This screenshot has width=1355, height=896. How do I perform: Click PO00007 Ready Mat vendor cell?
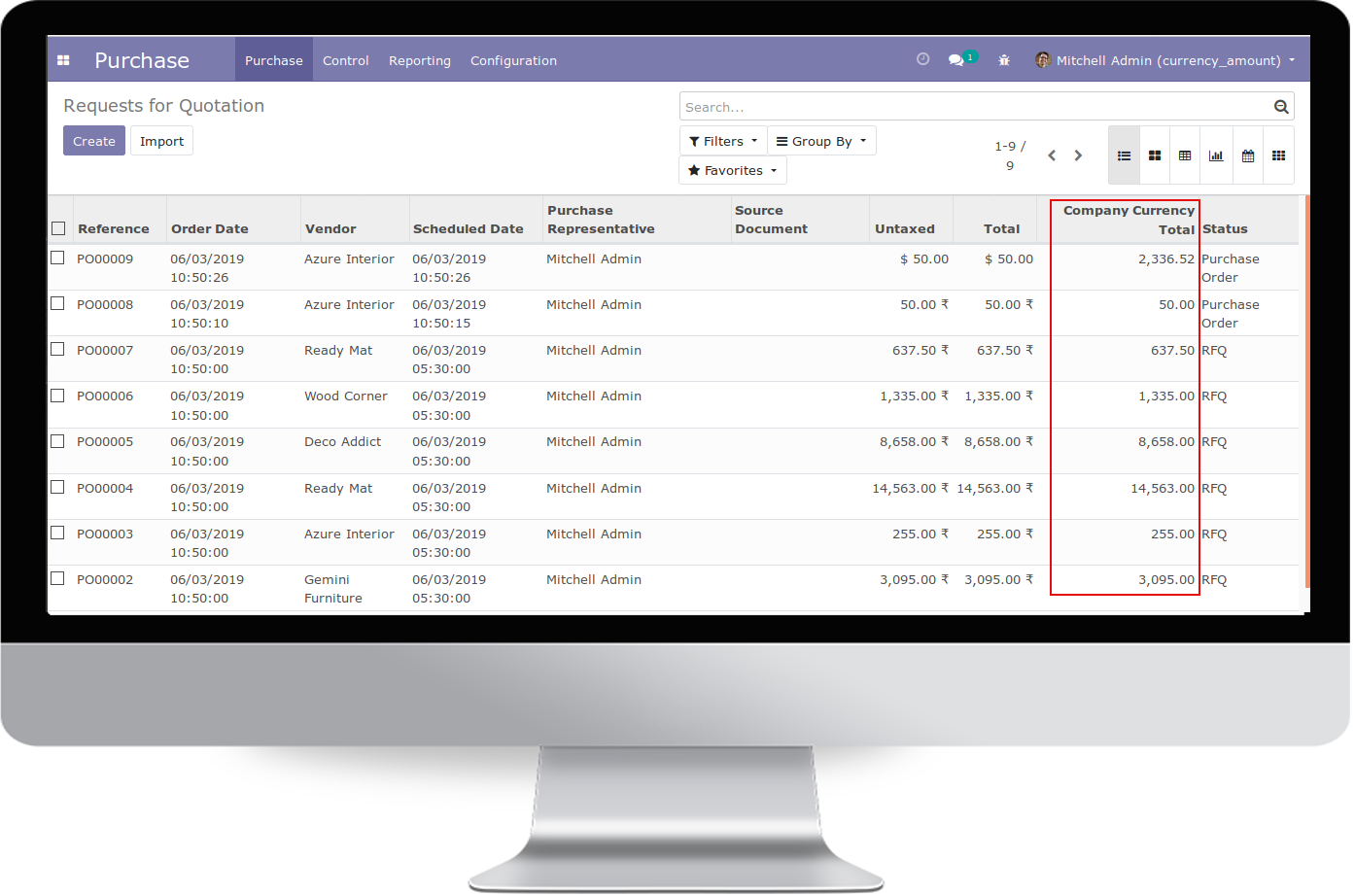pos(338,350)
